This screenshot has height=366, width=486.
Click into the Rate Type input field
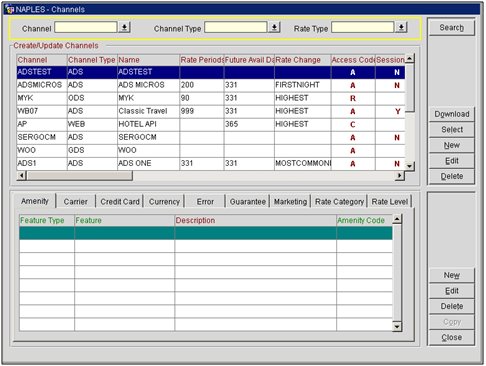(363, 27)
